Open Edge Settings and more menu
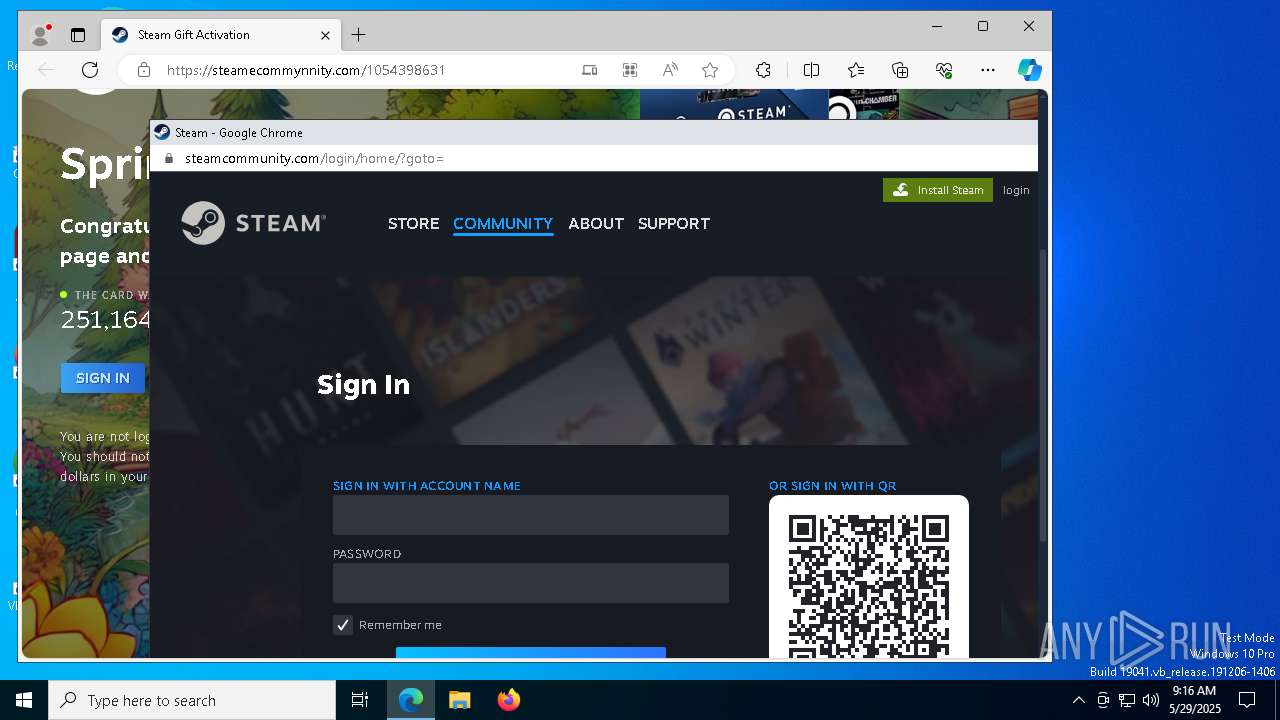Screen dimensions: 1280x720 pyautogui.click(x=988, y=70)
